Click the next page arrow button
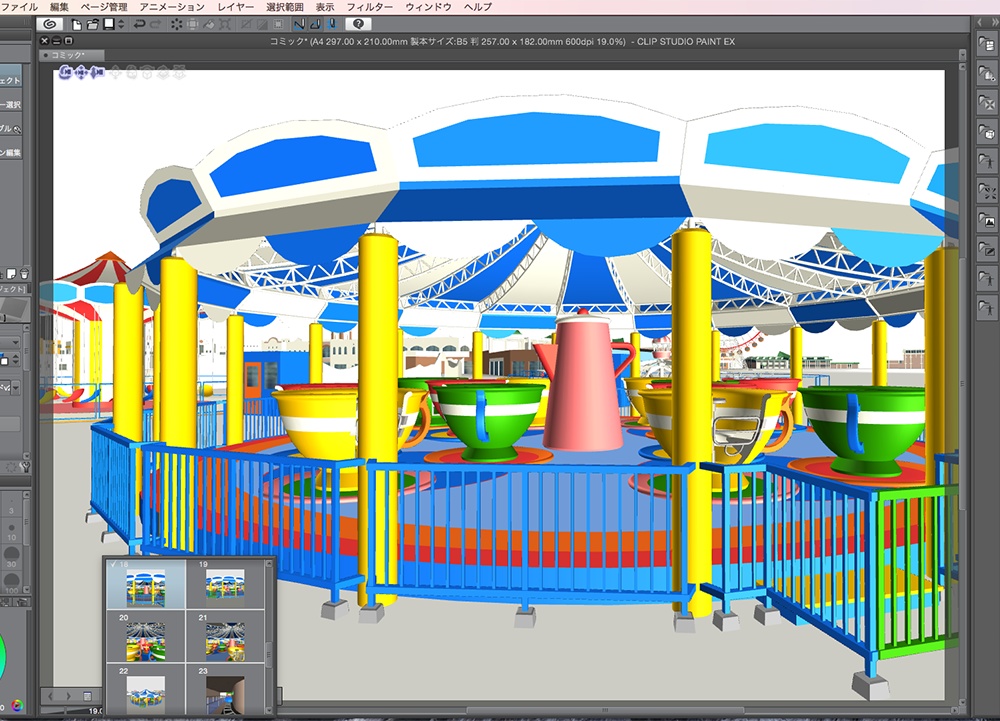The image size is (1000, 721). pos(68,695)
